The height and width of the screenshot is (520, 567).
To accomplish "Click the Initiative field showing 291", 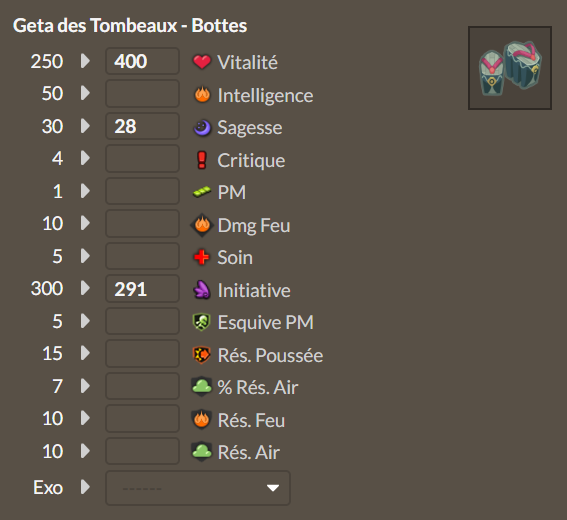I will coord(142,289).
